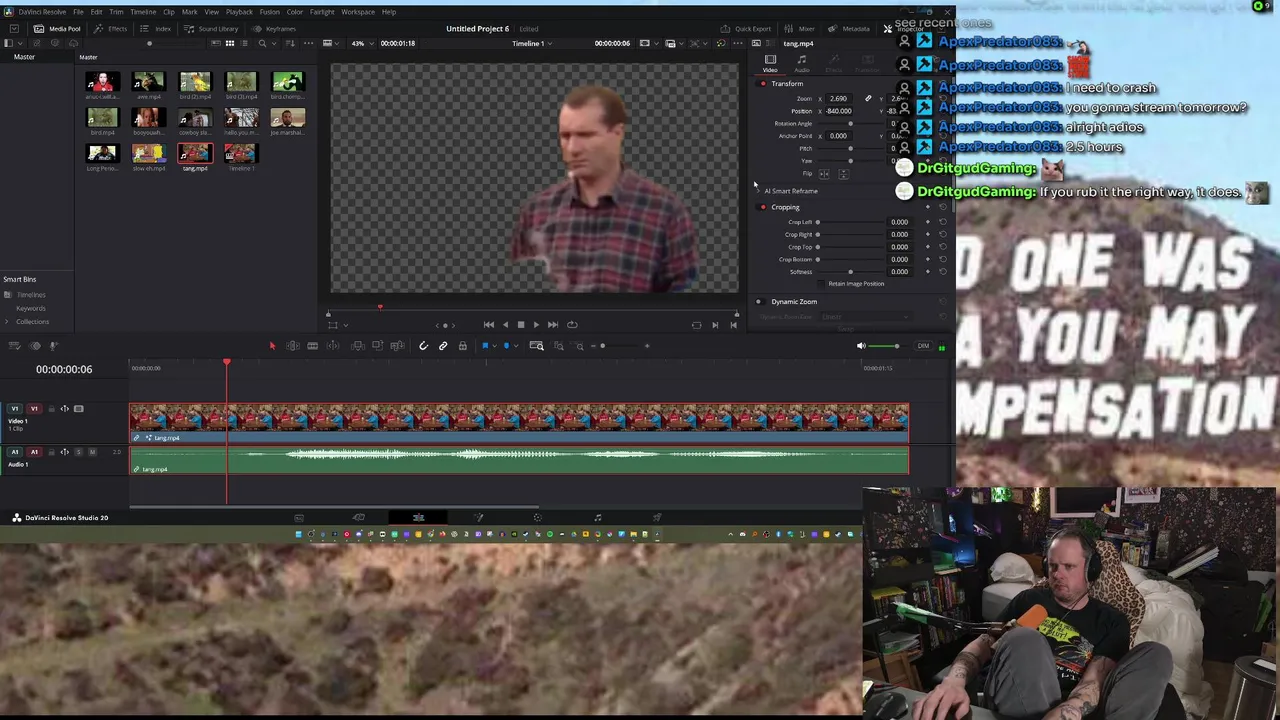Jump to last frame in viewer
Viewport: 1280px width, 720px height.
[x=553, y=325]
